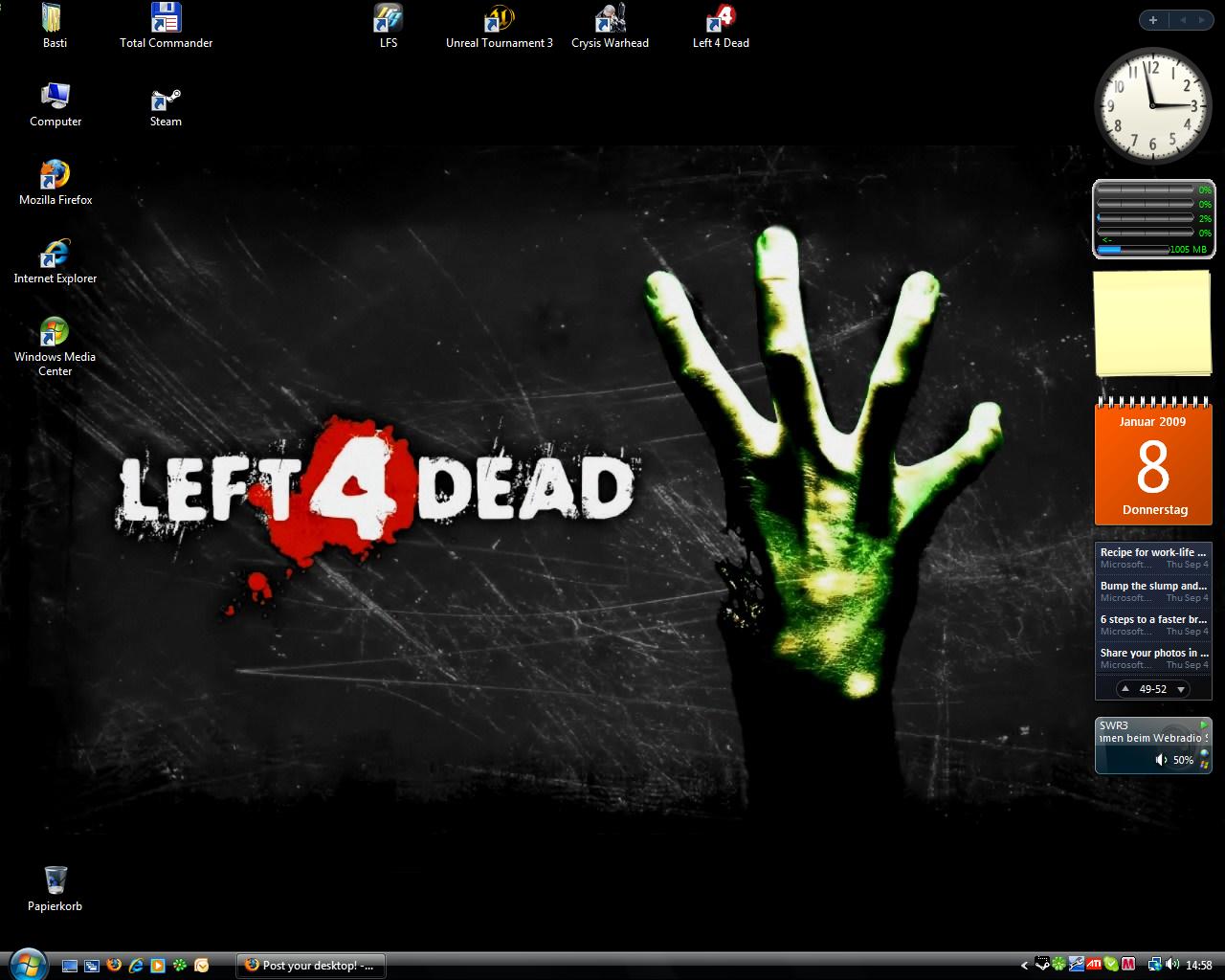Open the ICQ flower tray icon
1225x980 pixels.
point(1059,965)
